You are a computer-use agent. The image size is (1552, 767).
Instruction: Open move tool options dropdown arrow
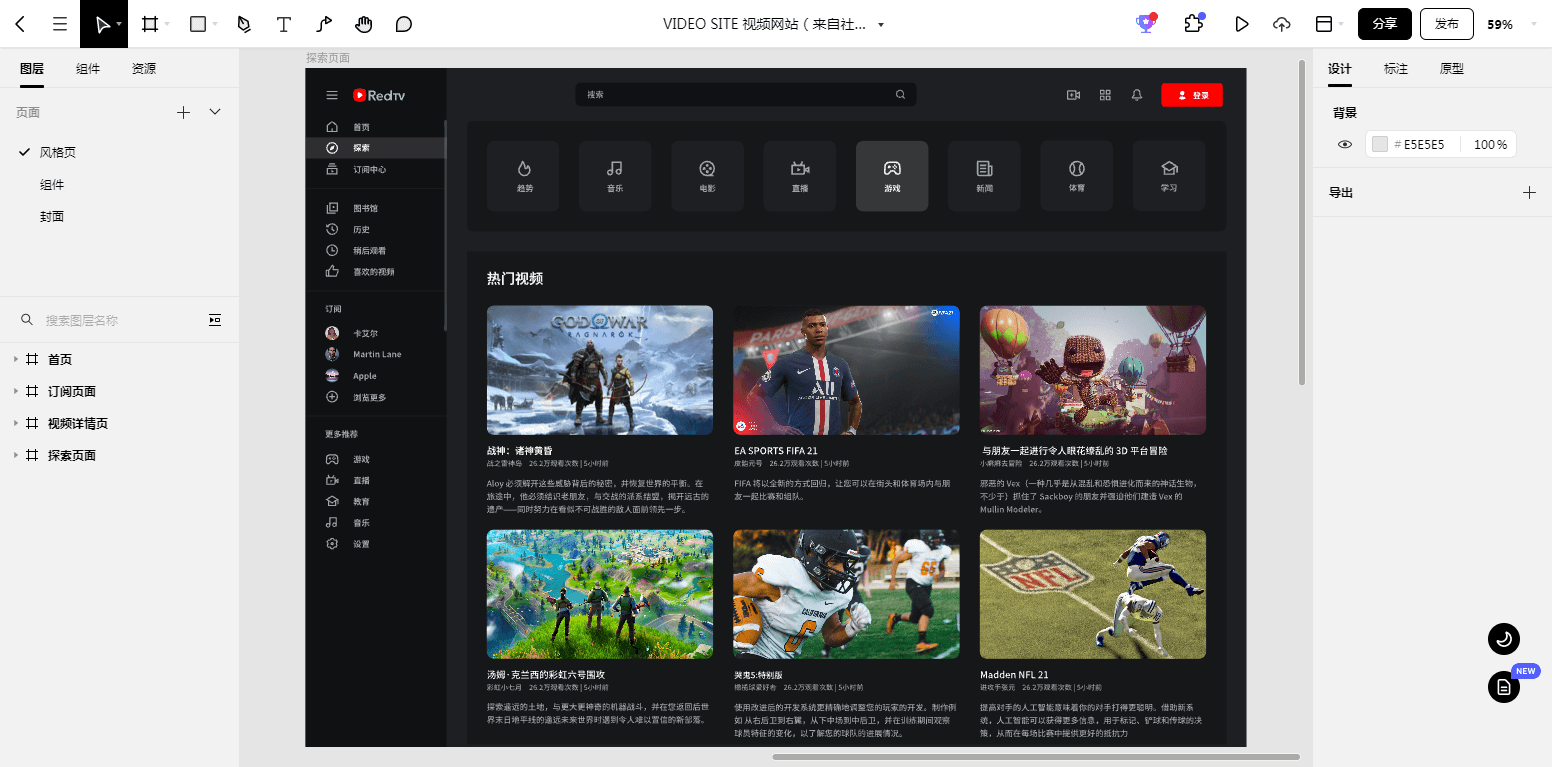point(119,24)
